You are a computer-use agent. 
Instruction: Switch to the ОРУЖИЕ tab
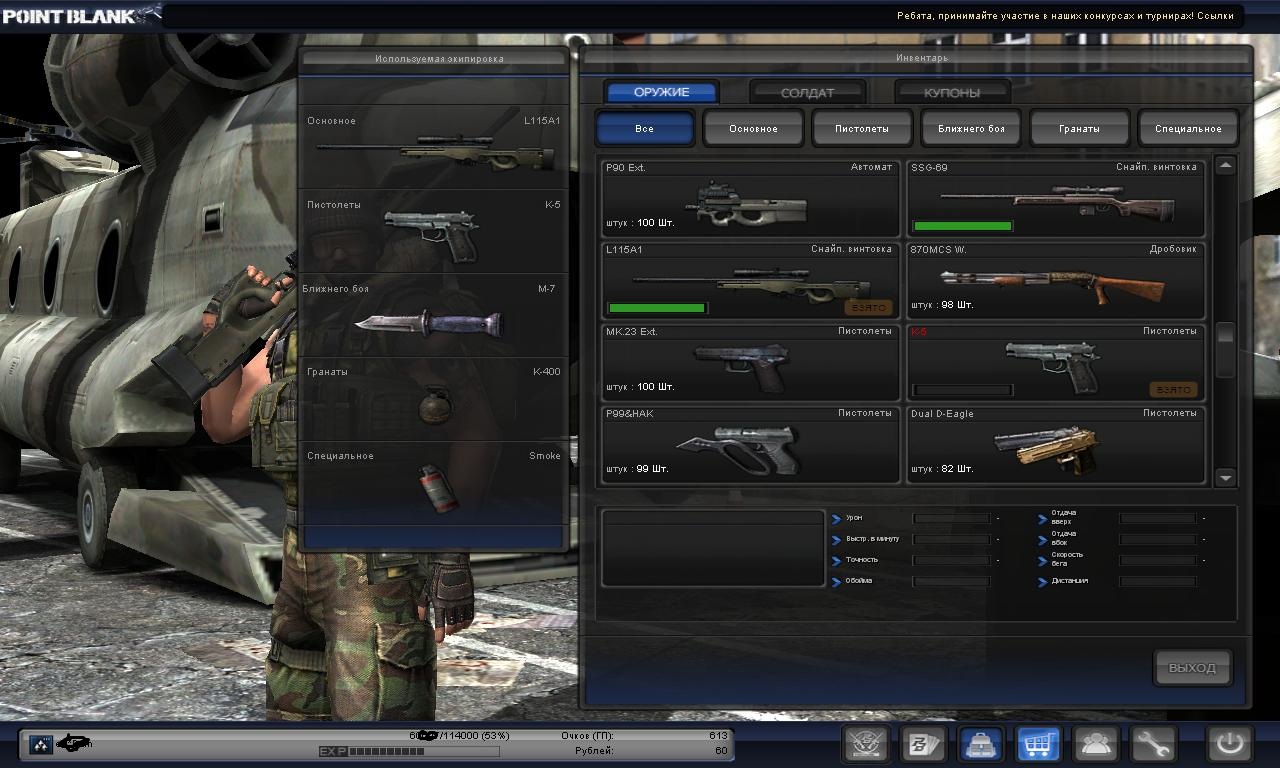662,92
